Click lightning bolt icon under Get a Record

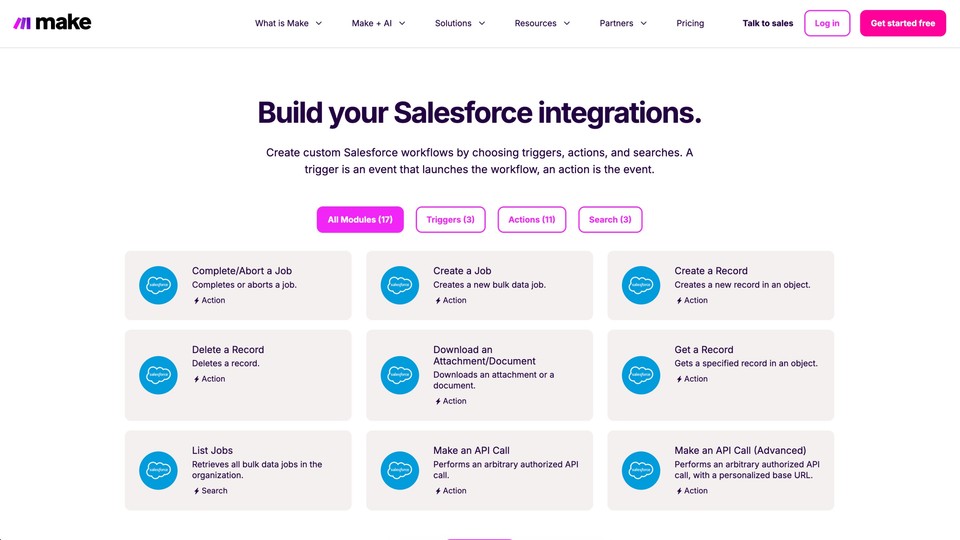point(679,379)
